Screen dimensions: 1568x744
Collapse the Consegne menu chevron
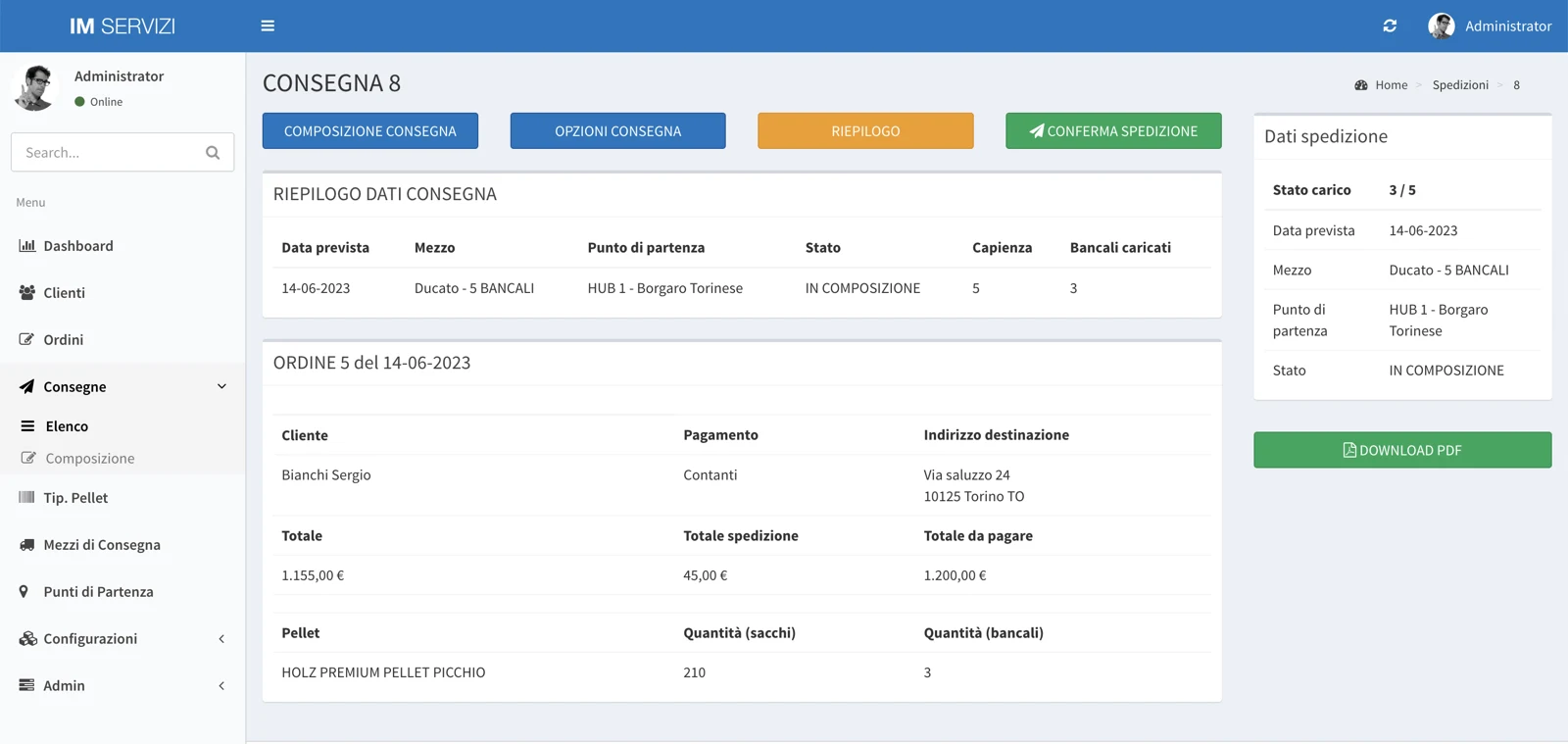point(221,386)
